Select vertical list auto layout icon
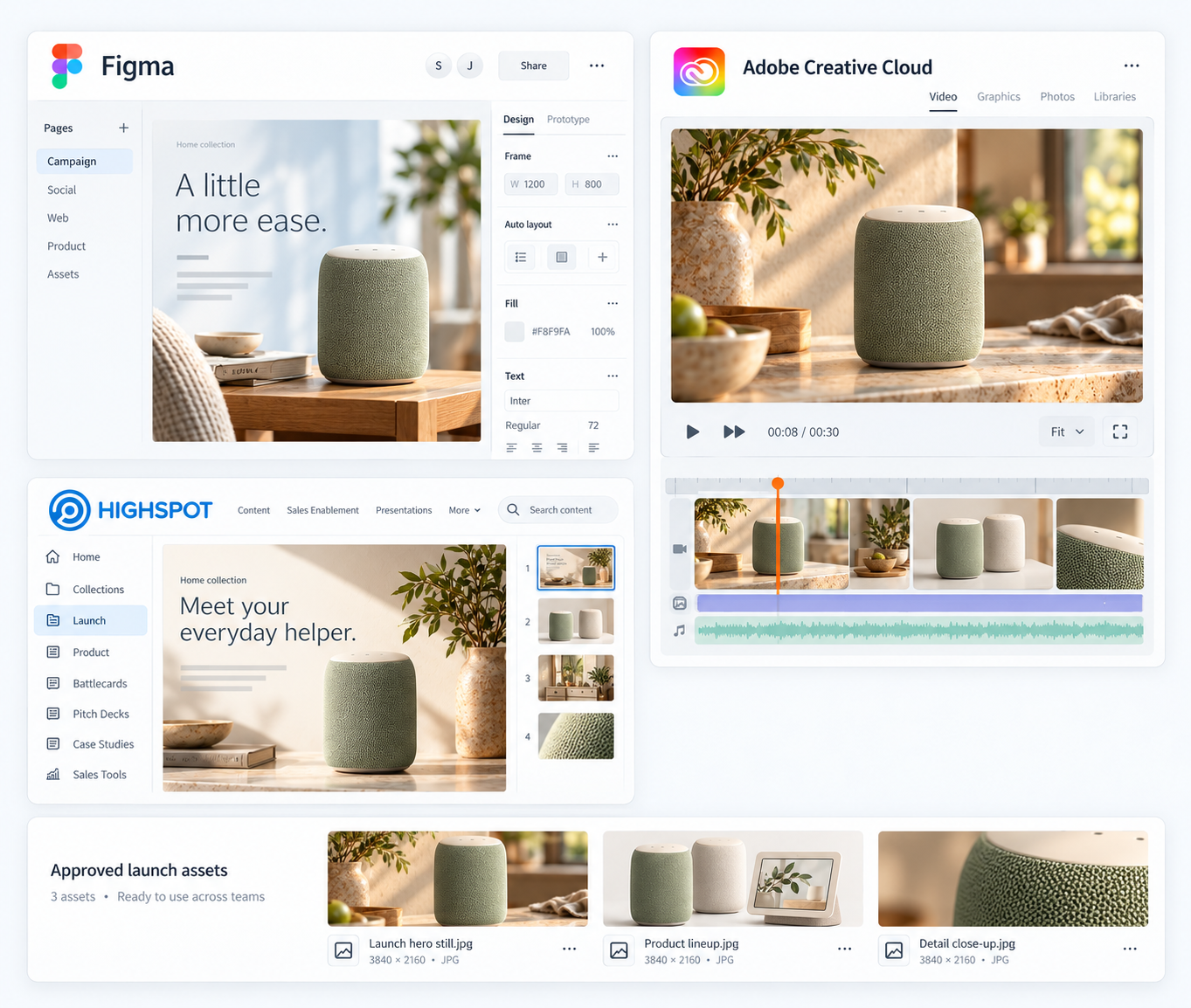This screenshot has height=1008, width=1191. (x=521, y=257)
